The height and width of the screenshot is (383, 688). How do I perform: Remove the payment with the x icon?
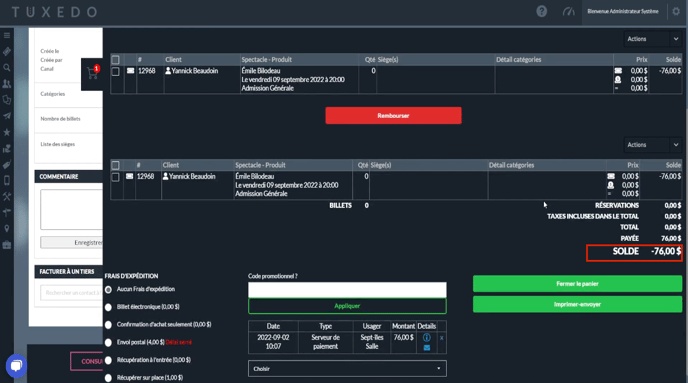(441, 338)
